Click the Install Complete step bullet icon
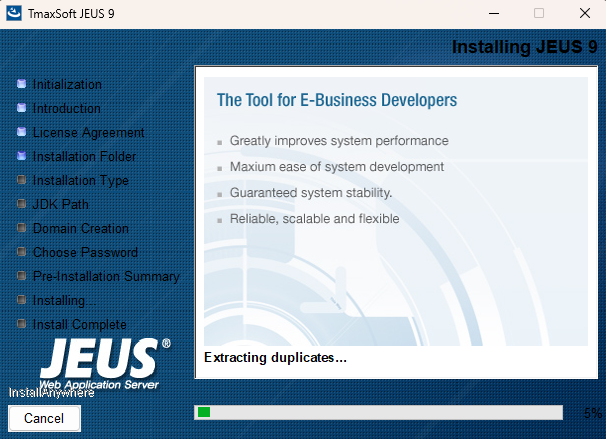The height and width of the screenshot is (439, 606). (21, 324)
